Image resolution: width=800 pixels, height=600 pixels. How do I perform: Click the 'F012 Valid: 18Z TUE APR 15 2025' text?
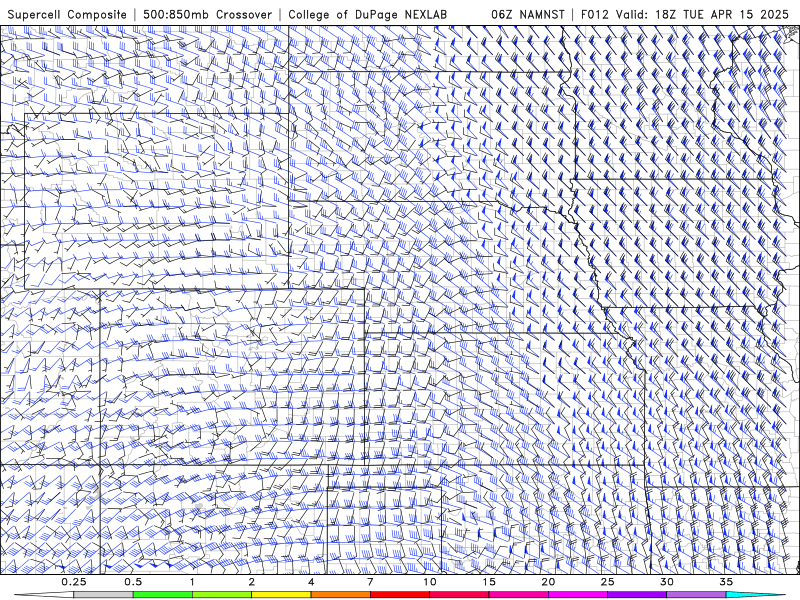tap(685, 14)
